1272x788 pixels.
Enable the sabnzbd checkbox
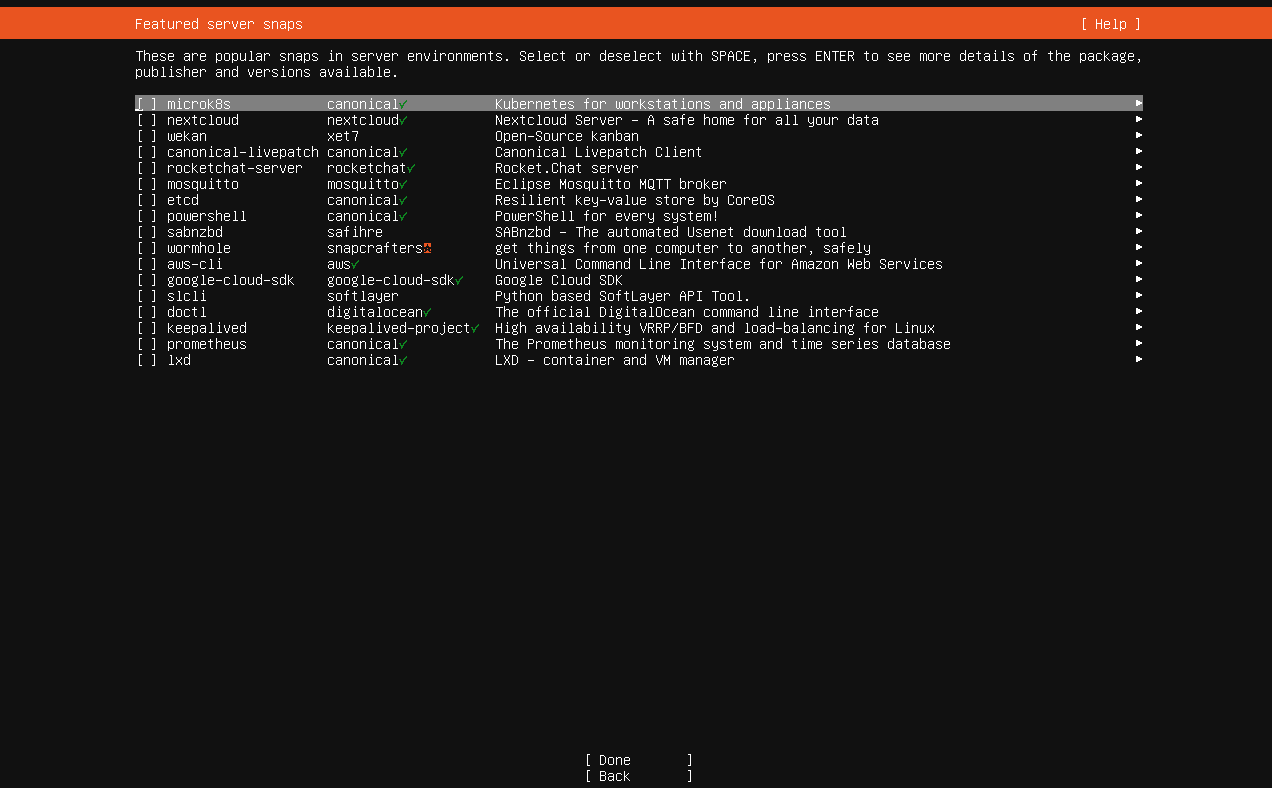click(x=147, y=232)
